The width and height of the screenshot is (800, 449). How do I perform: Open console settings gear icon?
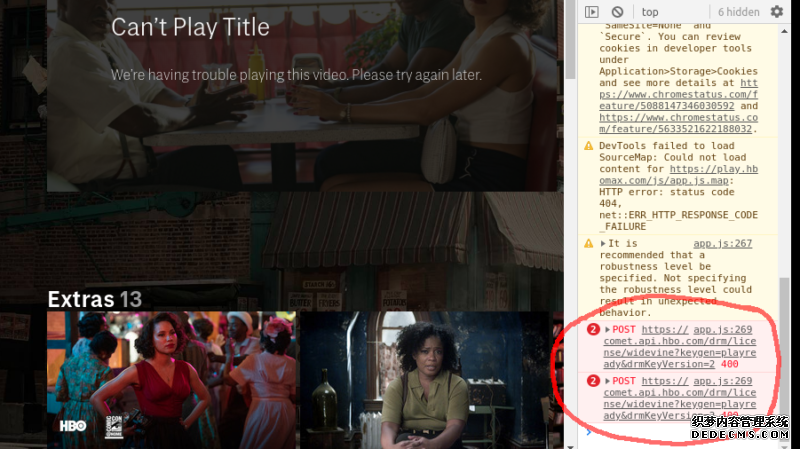(x=777, y=12)
